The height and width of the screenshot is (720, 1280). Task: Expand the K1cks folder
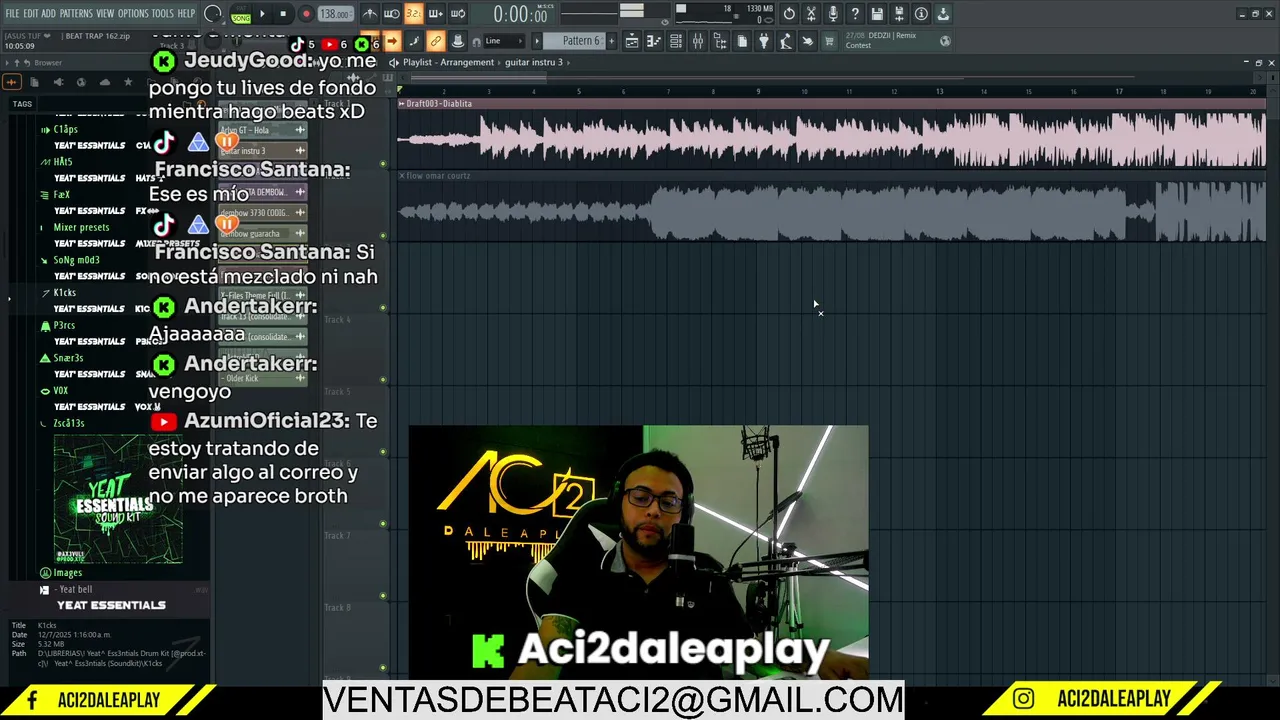tap(64, 293)
